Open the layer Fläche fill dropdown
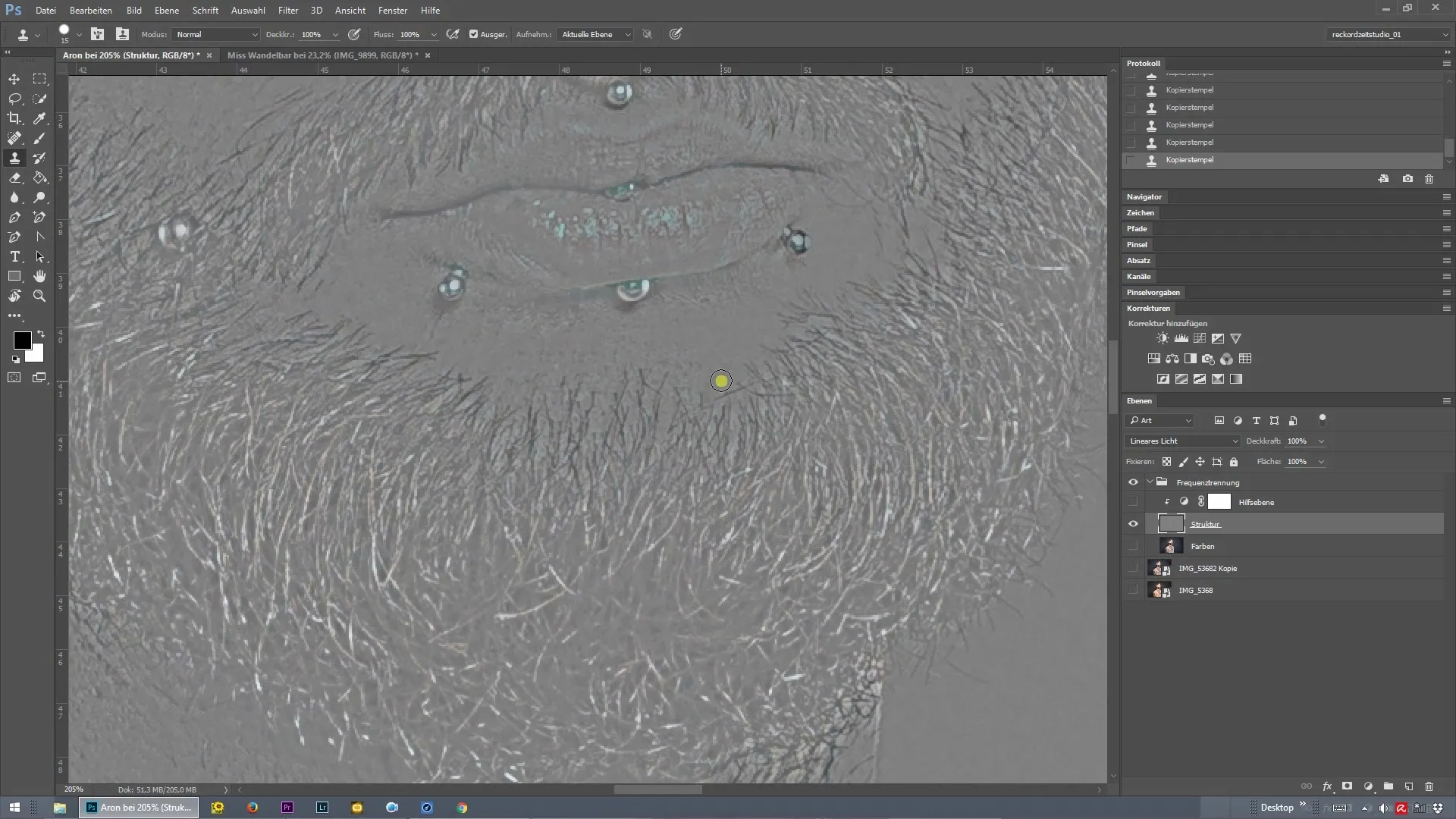 [x=1321, y=461]
